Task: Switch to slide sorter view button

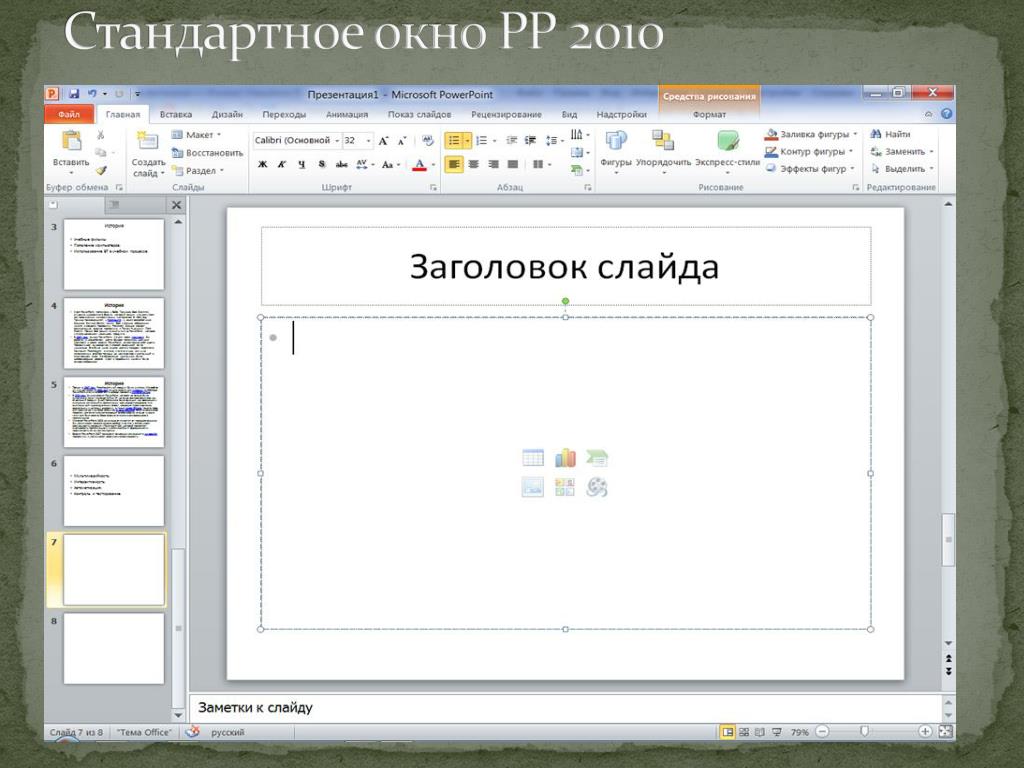Action: coord(744,732)
